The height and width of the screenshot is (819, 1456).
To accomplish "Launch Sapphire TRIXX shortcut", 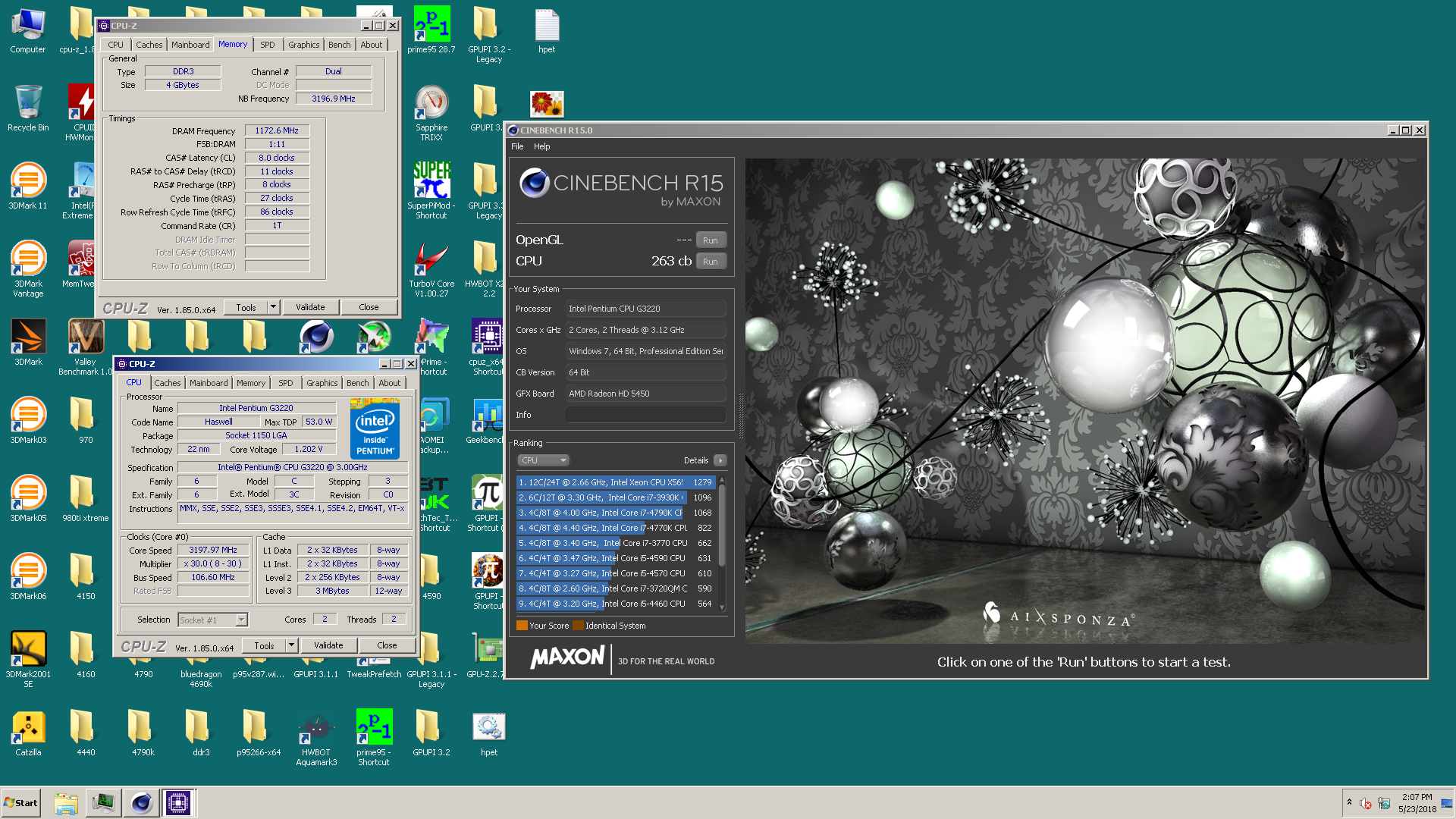I will (431, 112).
